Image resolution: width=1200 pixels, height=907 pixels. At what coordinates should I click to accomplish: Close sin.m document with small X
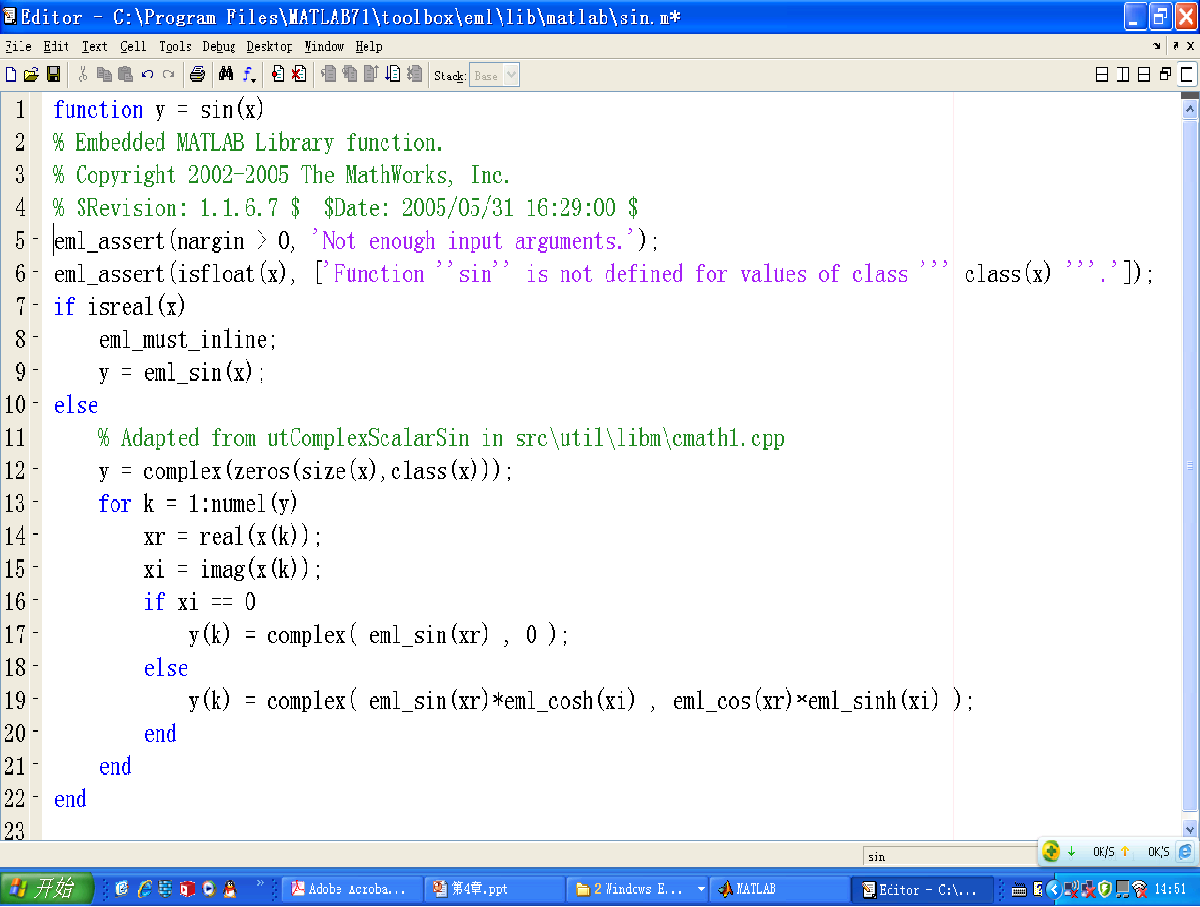(1190, 46)
